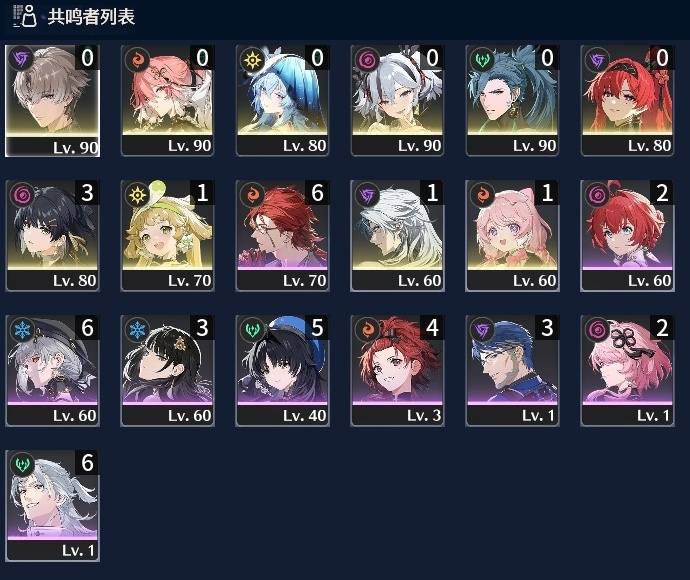This screenshot has width=690, height=580.
Task: Select the blue-beret aero Lv. 40 character
Action: tap(283, 371)
